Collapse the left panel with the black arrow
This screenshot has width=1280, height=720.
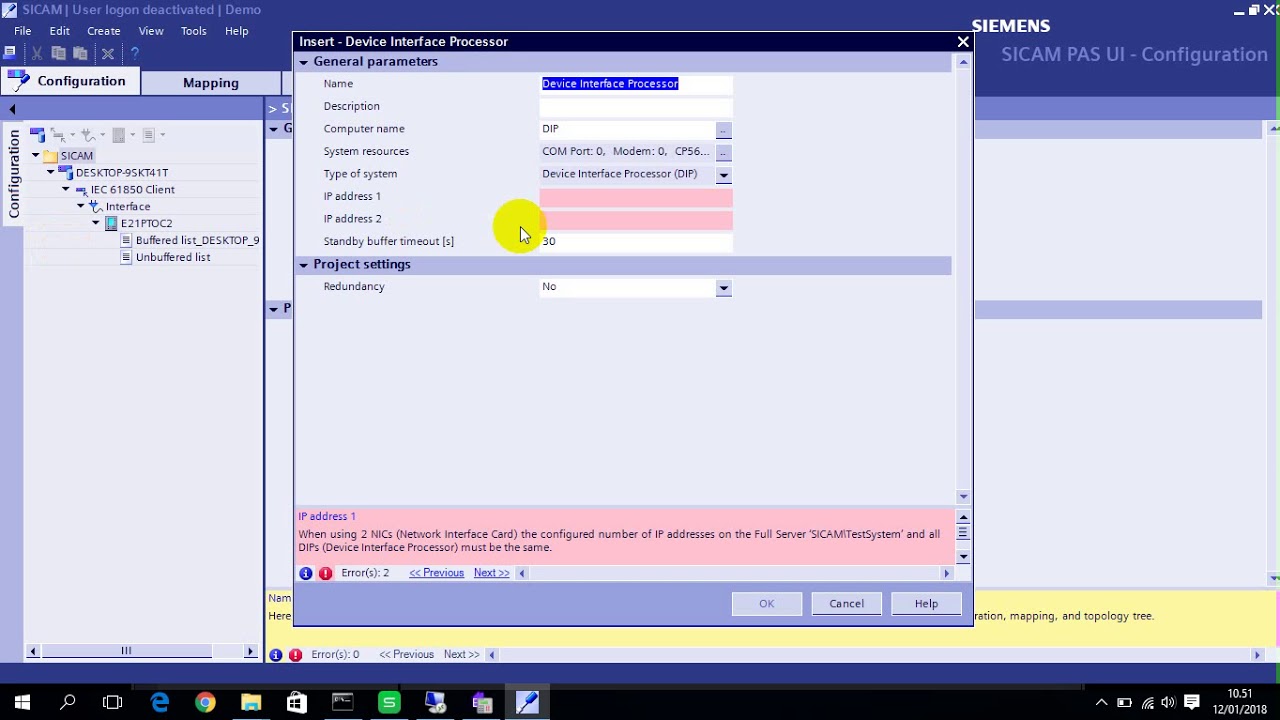[x=12, y=108]
